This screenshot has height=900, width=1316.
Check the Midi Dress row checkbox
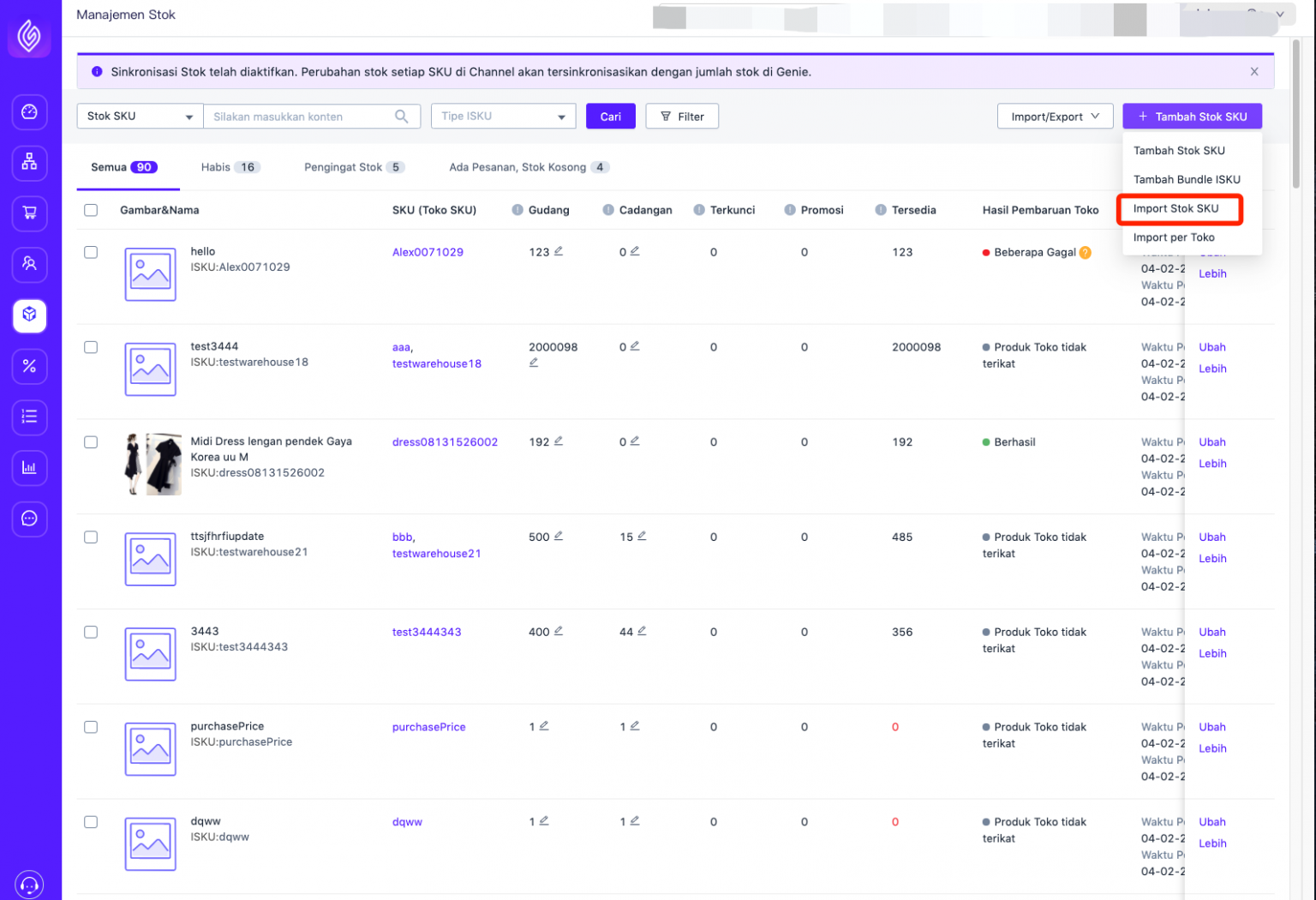pos(91,442)
